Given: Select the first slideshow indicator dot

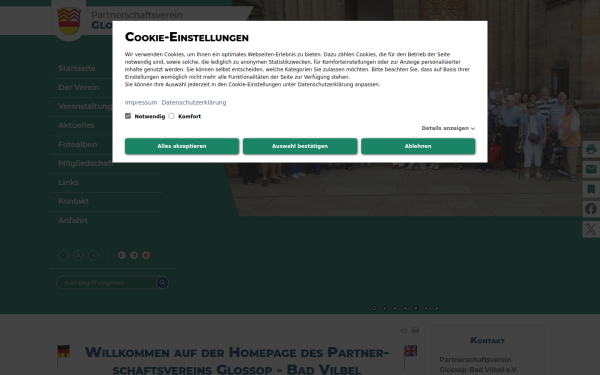Looking at the screenshot, I should (374, 308).
